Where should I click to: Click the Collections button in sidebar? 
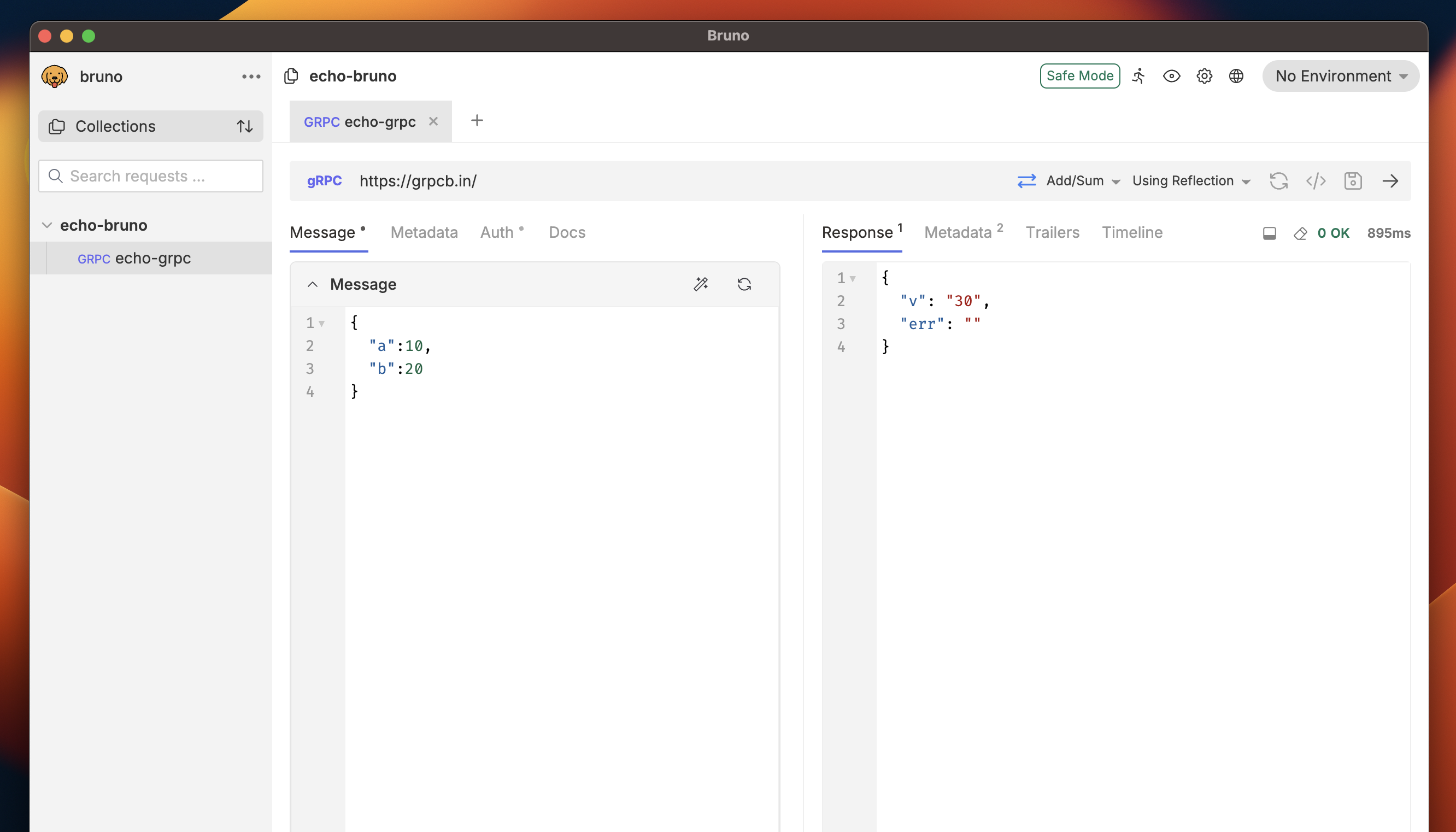[115, 126]
